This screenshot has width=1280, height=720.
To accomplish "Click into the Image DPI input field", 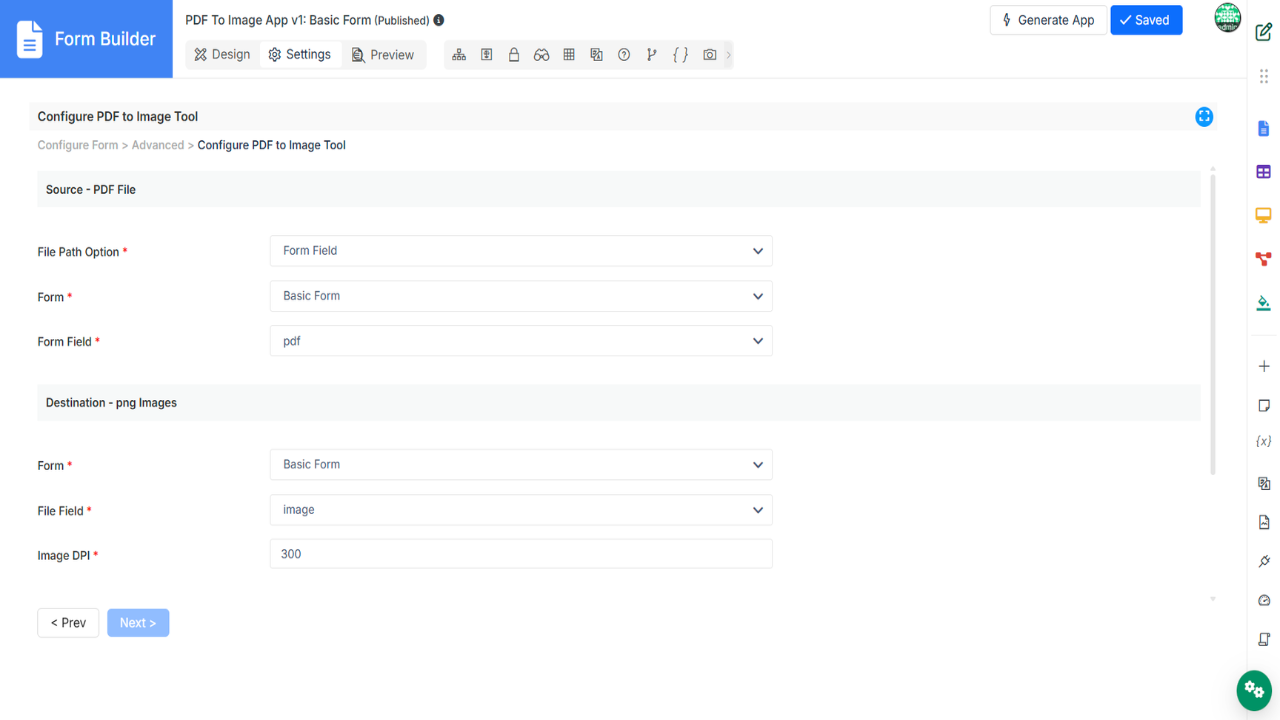I will [520, 554].
